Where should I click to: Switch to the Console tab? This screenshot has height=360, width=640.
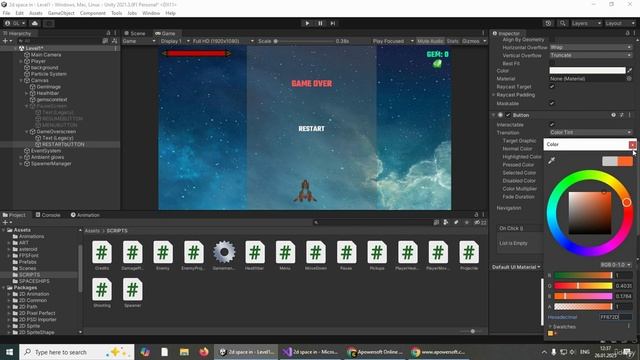[x=48, y=215]
